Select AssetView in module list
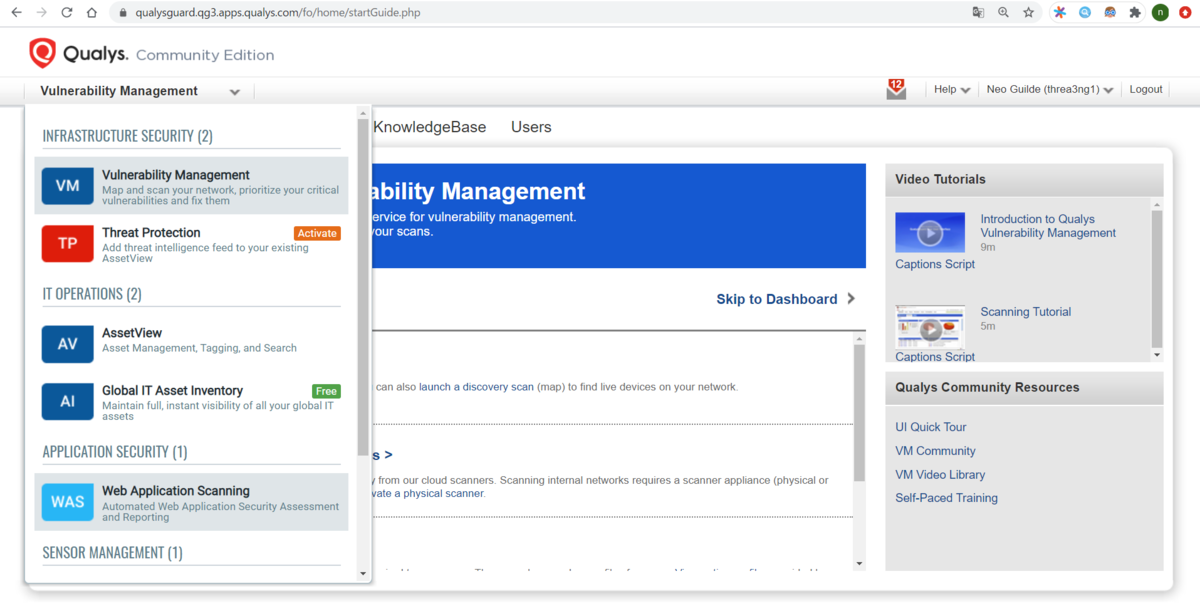The height and width of the screenshot is (616, 1200). 191,344
